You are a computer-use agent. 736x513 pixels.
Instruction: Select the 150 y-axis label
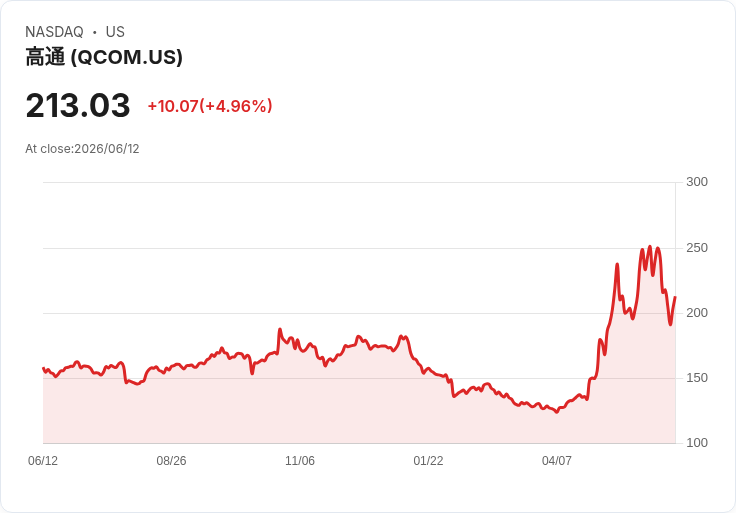tap(697, 378)
